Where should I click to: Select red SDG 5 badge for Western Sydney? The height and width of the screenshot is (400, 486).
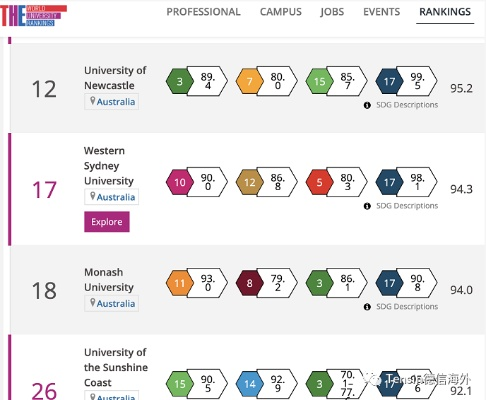click(x=319, y=182)
